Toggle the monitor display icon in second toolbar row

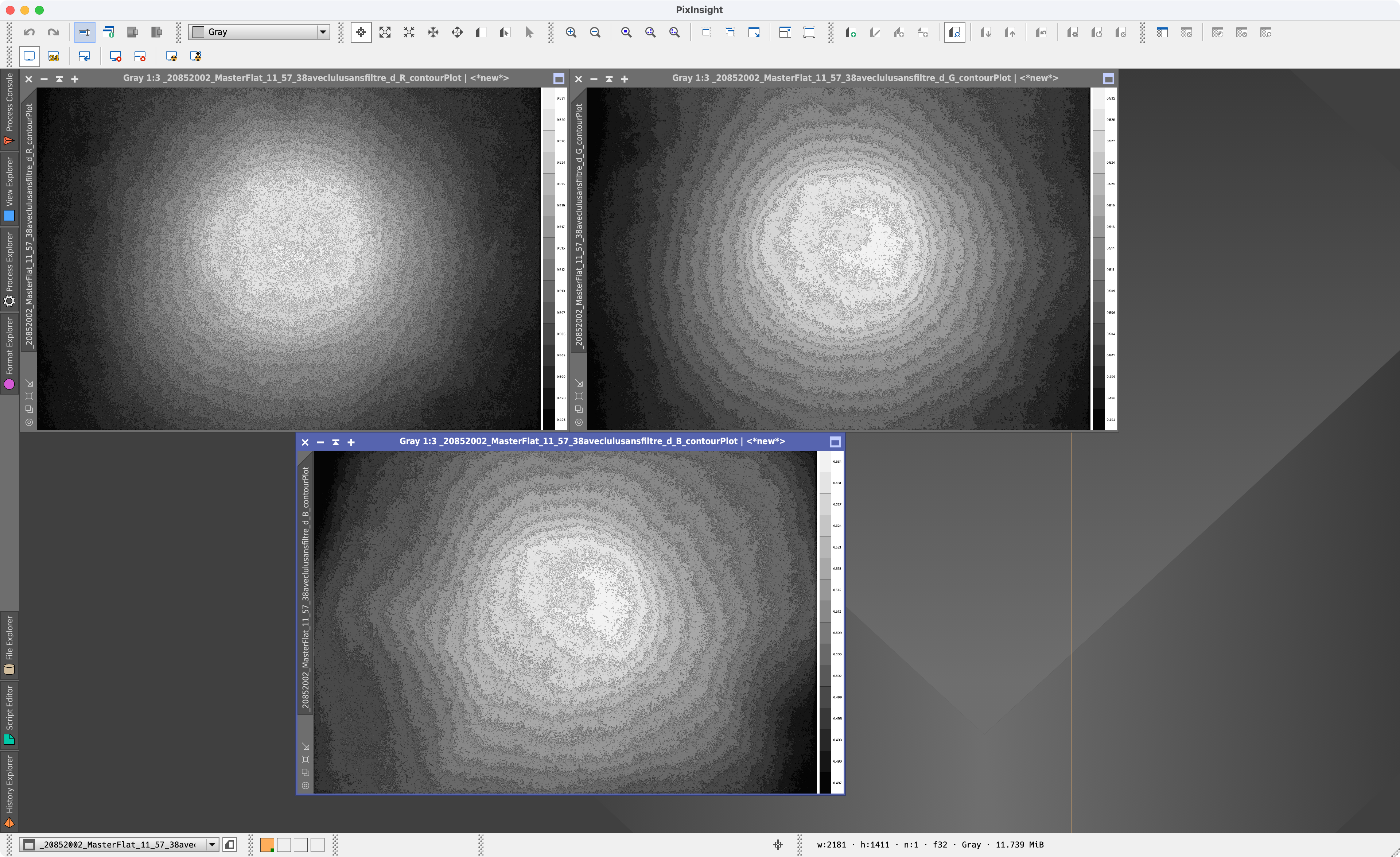pyautogui.click(x=29, y=57)
